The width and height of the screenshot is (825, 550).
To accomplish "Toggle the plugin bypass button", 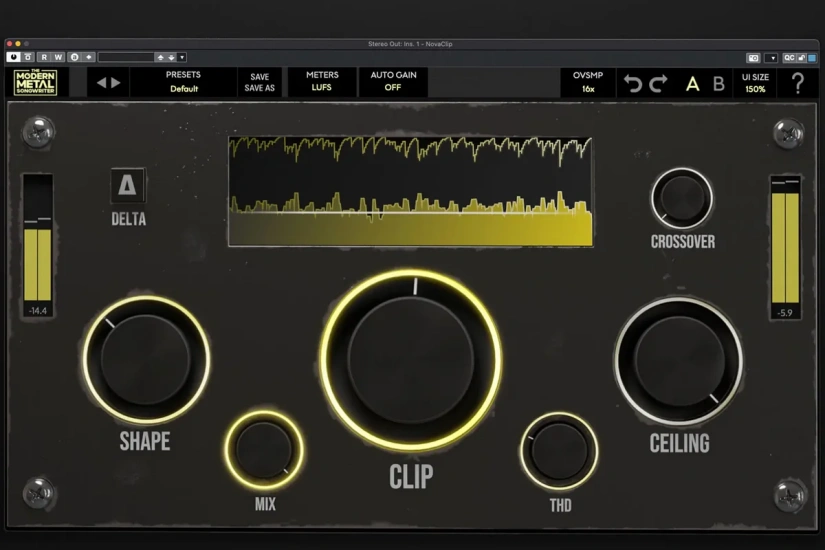I will tap(28, 57).
